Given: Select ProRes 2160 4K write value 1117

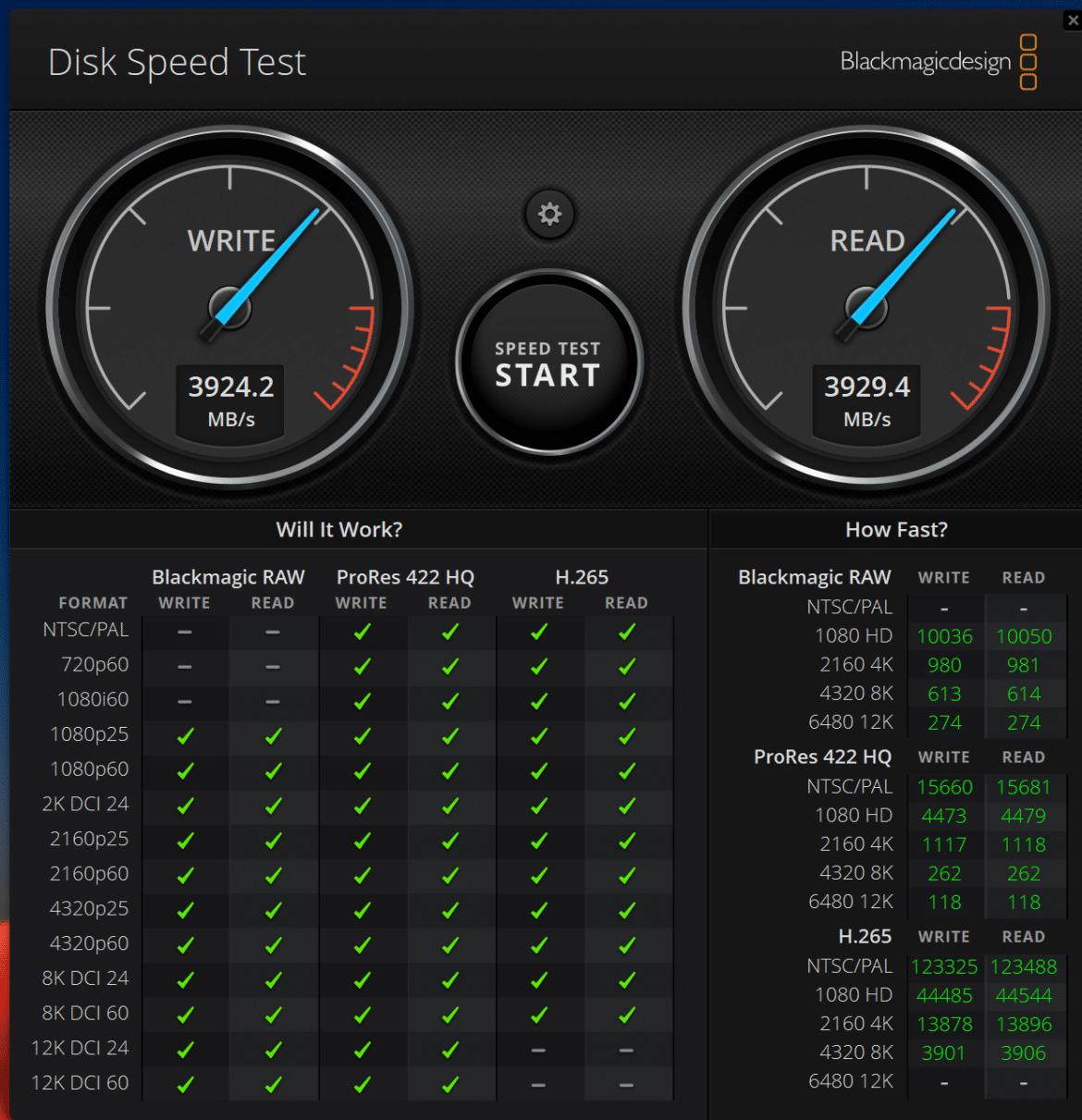Looking at the screenshot, I should click(944, 844).
